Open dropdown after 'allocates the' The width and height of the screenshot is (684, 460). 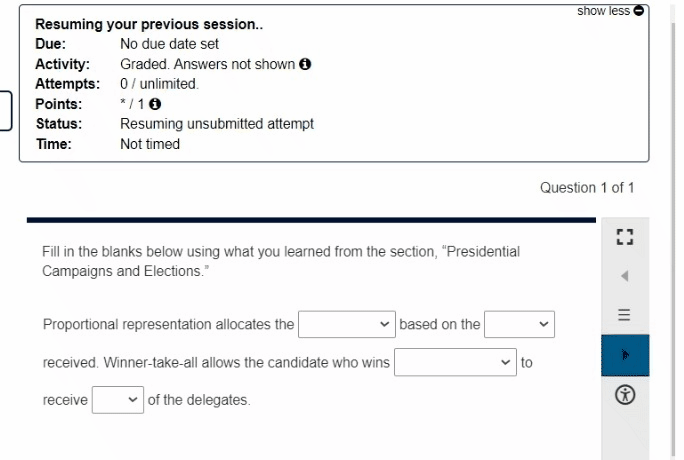[x=346, y=324]
